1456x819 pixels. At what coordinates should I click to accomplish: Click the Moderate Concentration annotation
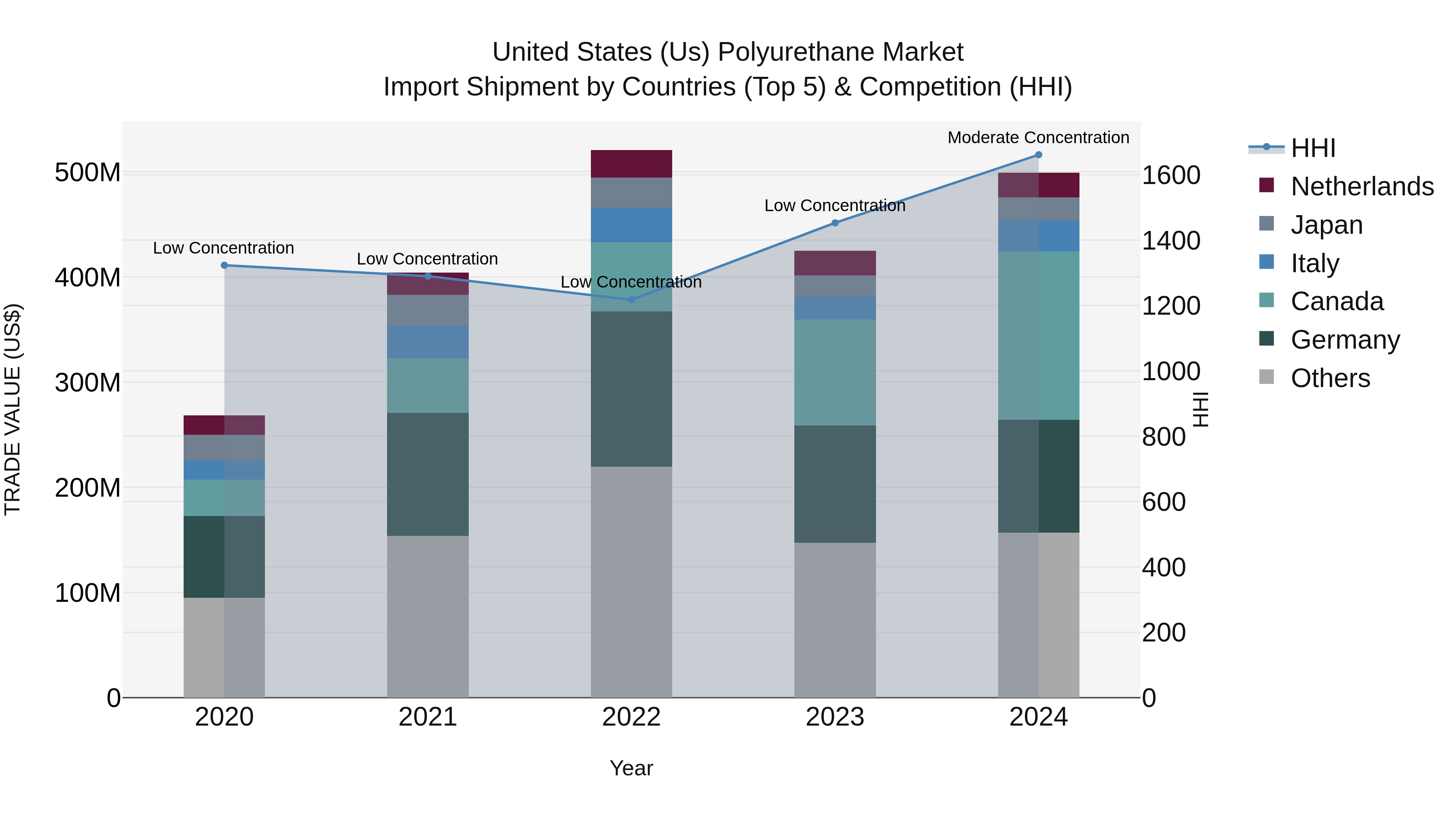click(x=1038, y=138)
